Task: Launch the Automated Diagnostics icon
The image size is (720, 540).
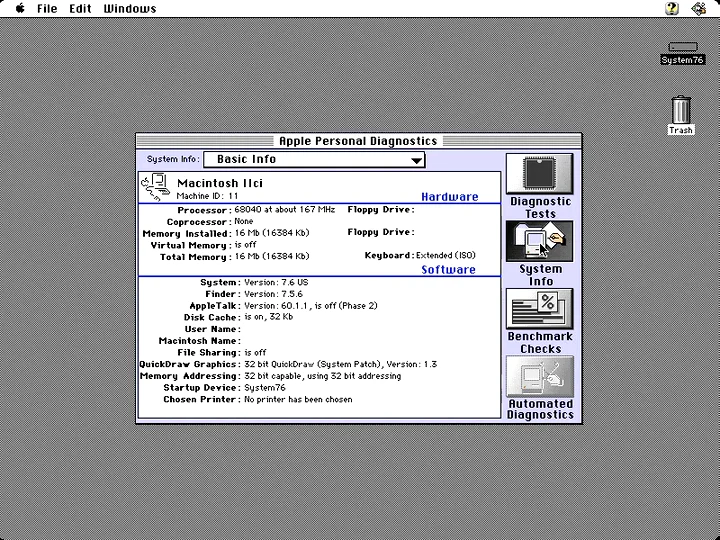Action: tap(540, 376)
